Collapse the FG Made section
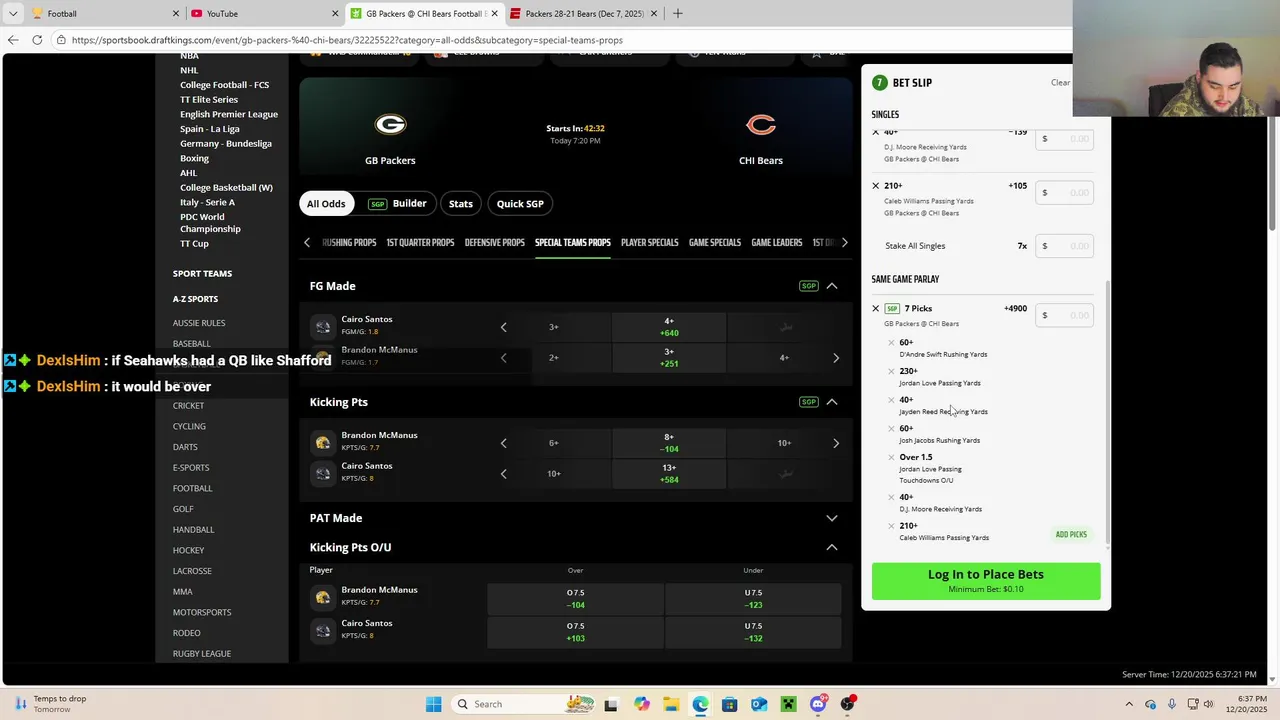 click(x=832, y=286)
